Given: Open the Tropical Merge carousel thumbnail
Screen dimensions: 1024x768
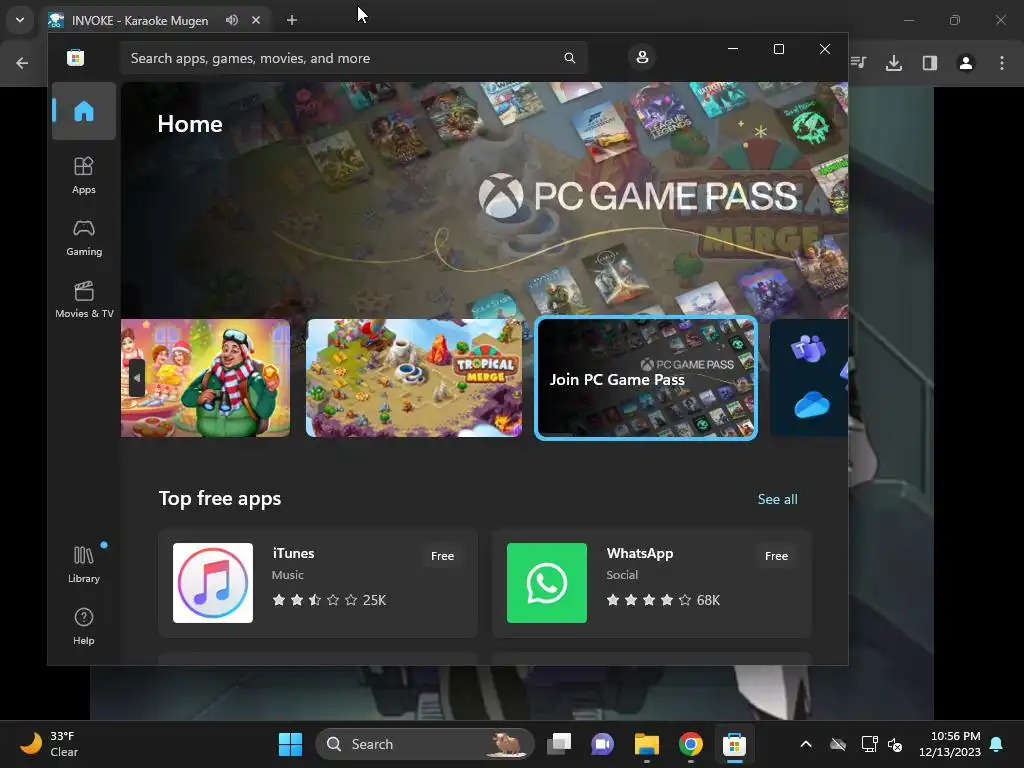Looking at the screenshot, I should [x=414, y=378].
